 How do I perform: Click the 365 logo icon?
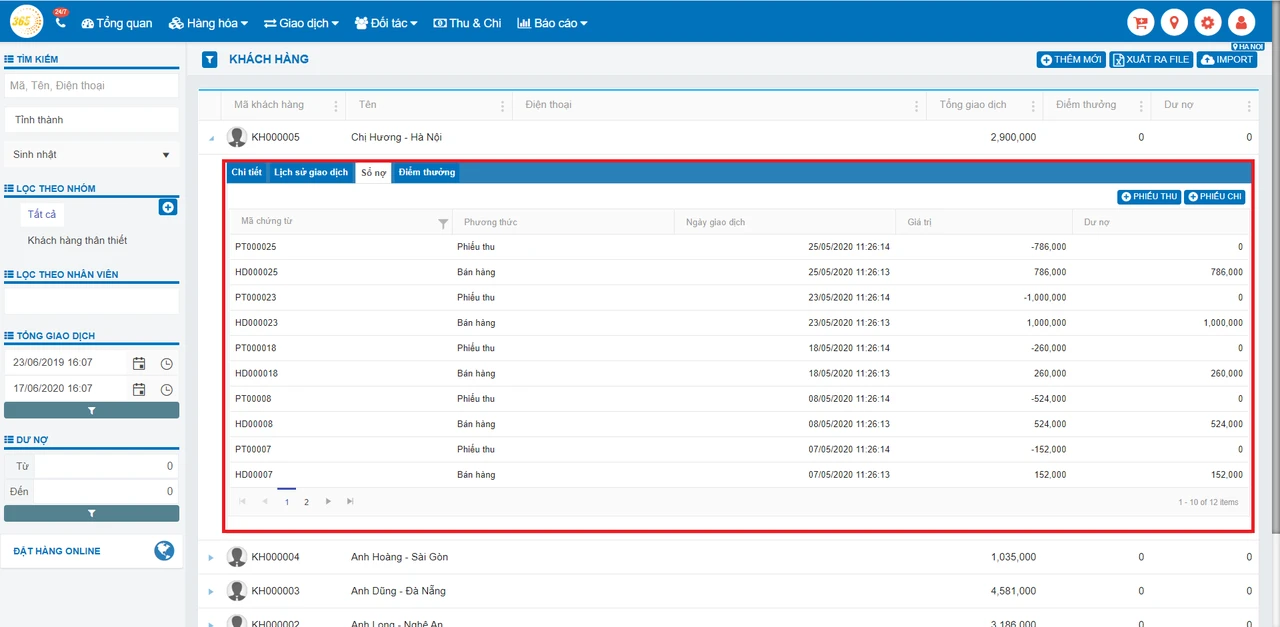coord(26,21)
